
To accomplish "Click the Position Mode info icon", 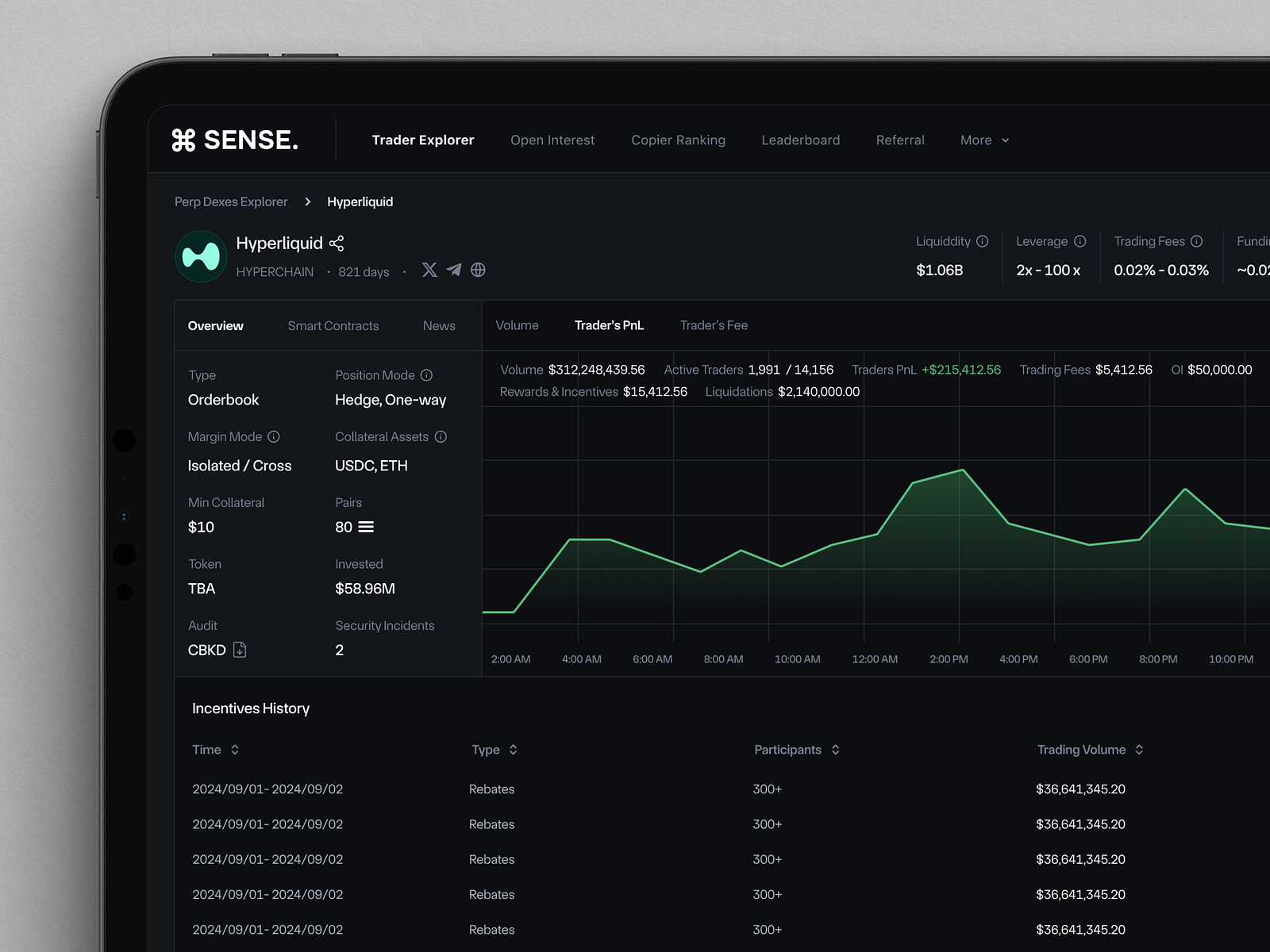I will 427,374.
